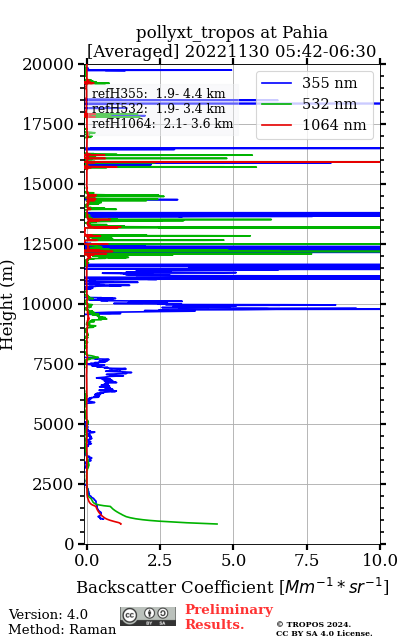Screen dimensions: 400x640
Task: Click the Creative Commons license badge
Action: (x=148, y=616)
